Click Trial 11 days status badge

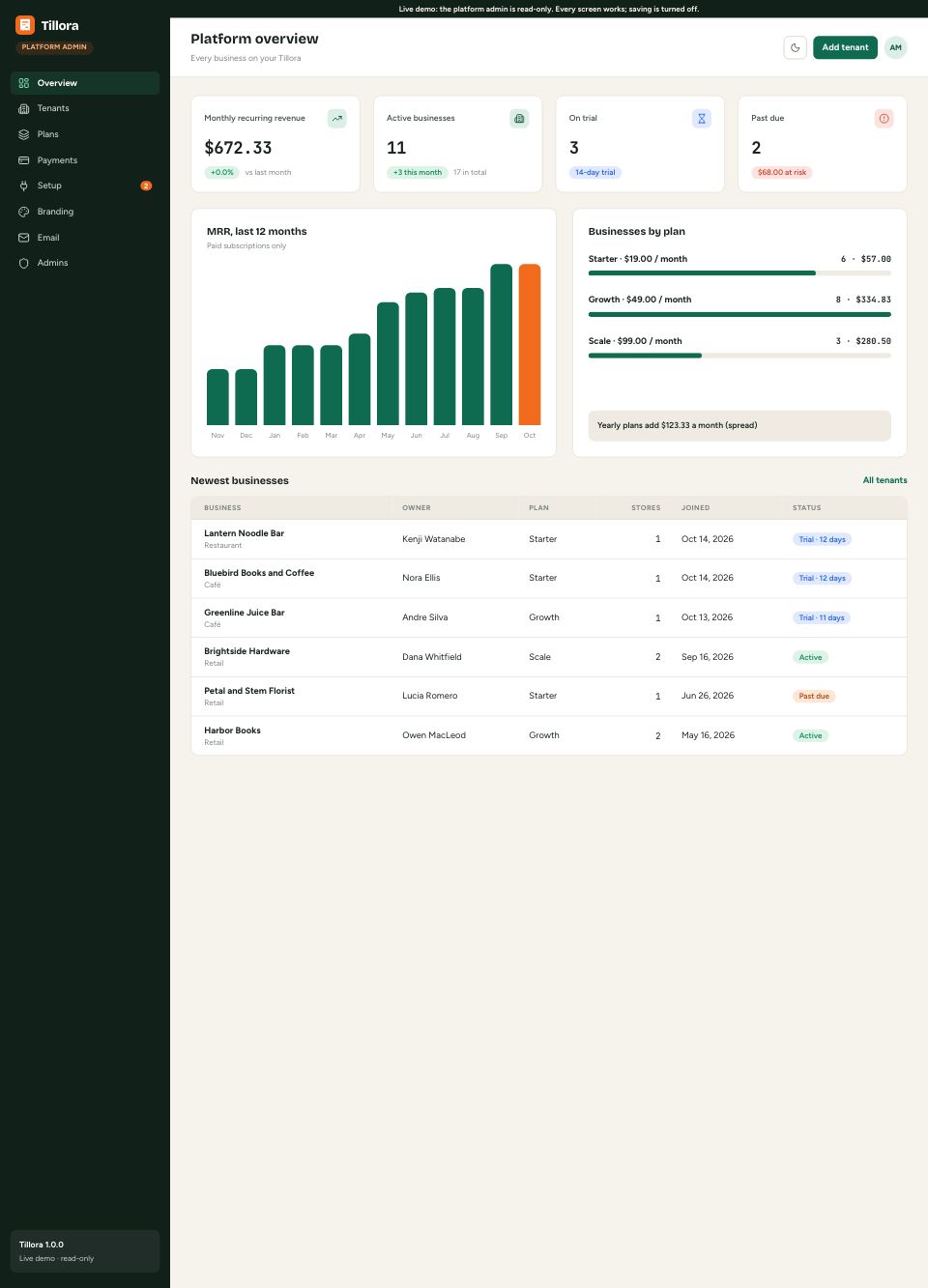coord(822,617)
